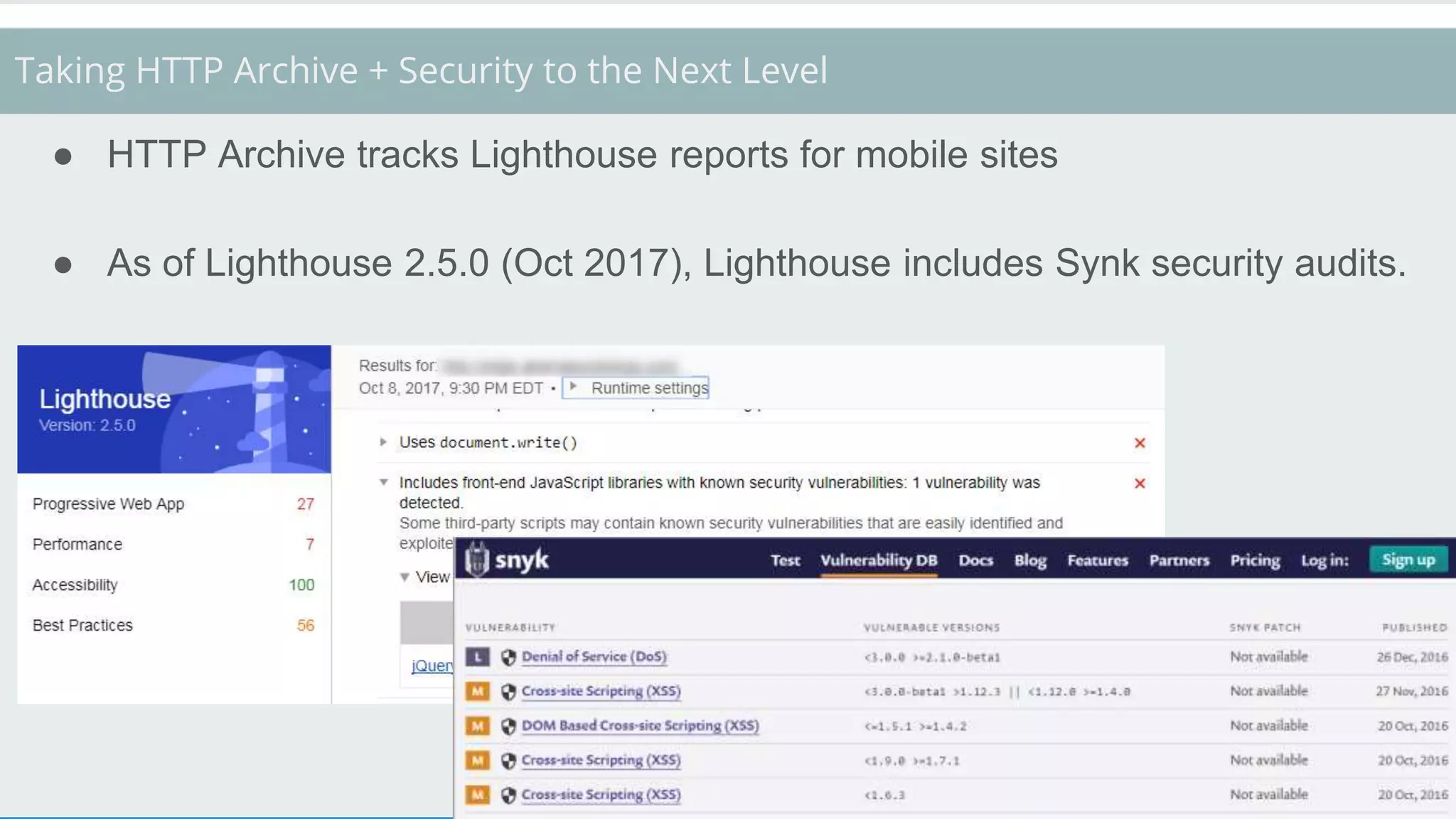
Task: Click the Progressive Web App score 27
Action: pos(306,504)
